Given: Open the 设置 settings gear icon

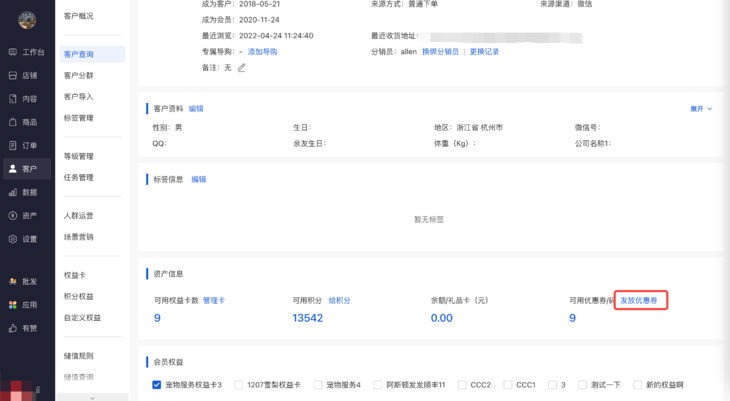Looking at the screenshot, I should click(13, 239).
